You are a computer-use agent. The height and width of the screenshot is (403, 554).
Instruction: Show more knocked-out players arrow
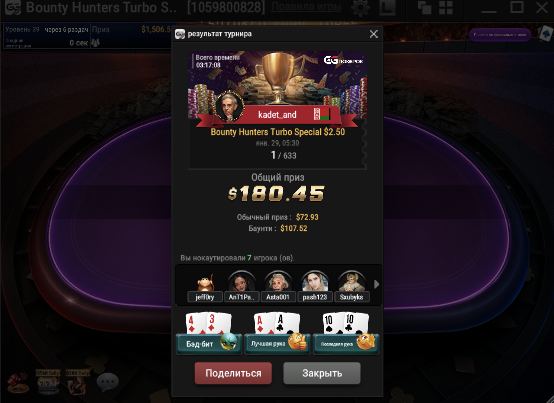tap(376, 284)
